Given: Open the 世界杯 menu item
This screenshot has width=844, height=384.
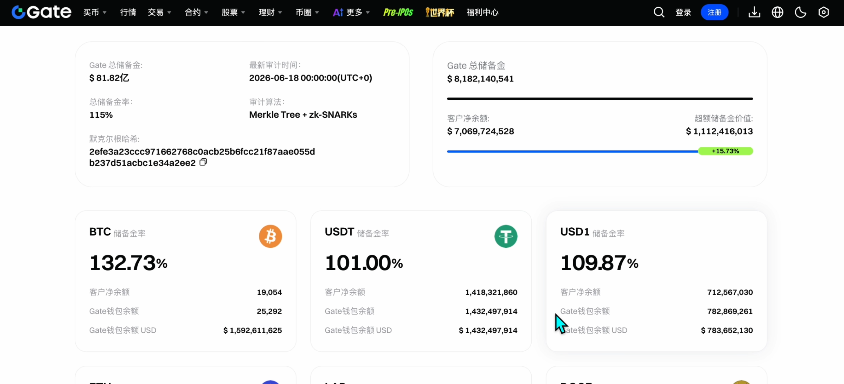Looking at the screenshot, I should click(440, 12).
